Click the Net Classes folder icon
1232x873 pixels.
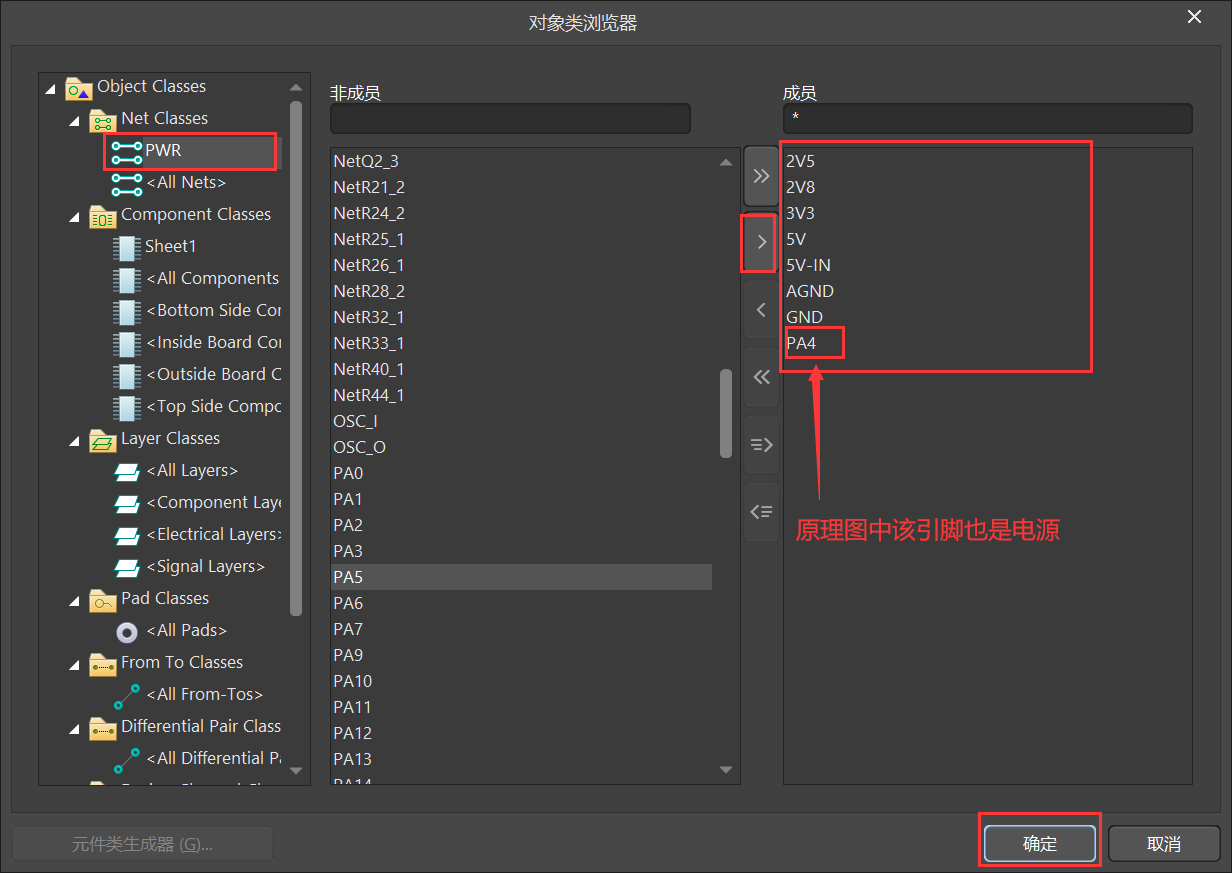tap(103, 120)
